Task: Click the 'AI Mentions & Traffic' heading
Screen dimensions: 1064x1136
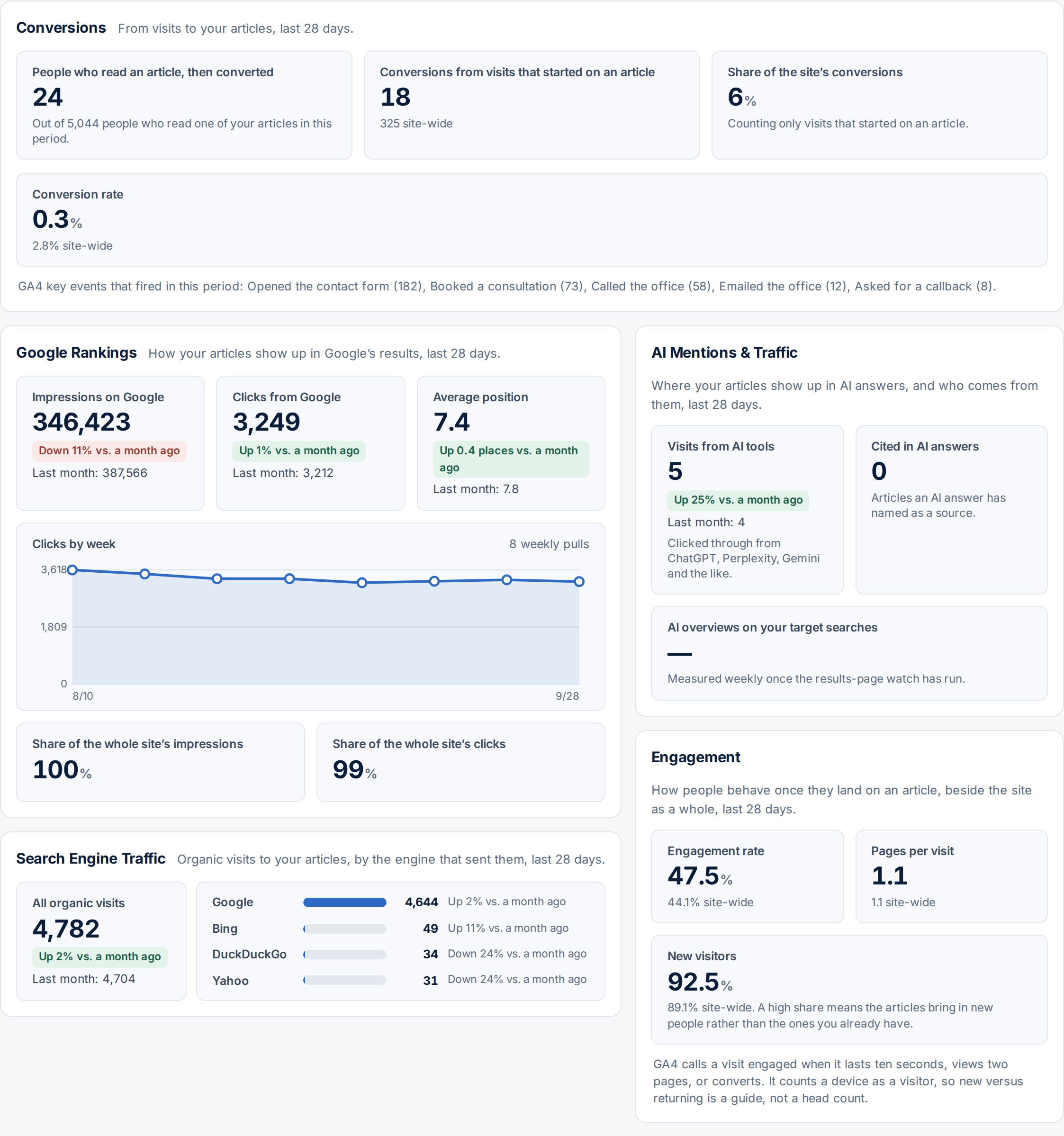Action: [x=724, y=352]
